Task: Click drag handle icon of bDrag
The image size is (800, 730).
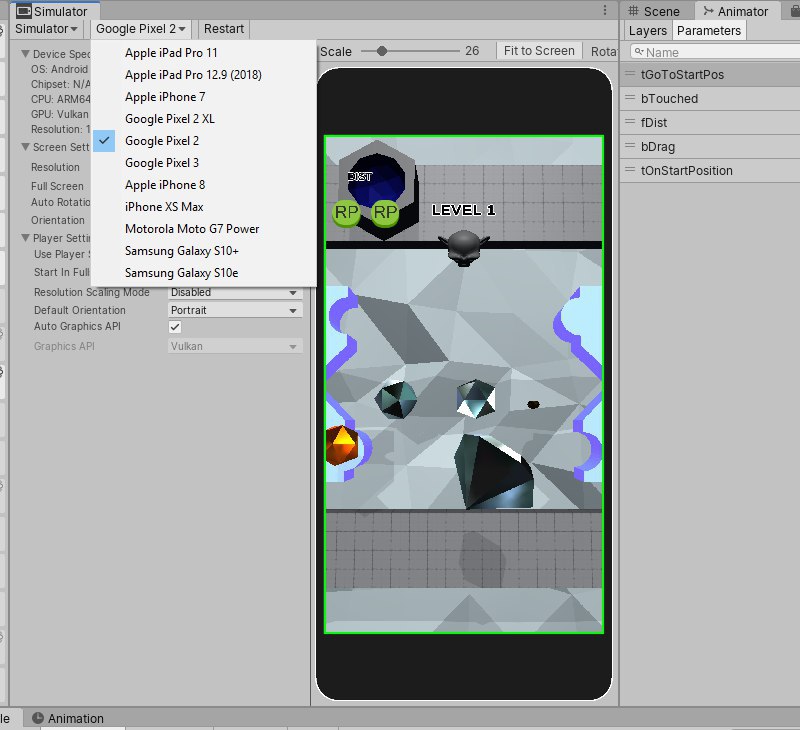Action: point(630,146)
